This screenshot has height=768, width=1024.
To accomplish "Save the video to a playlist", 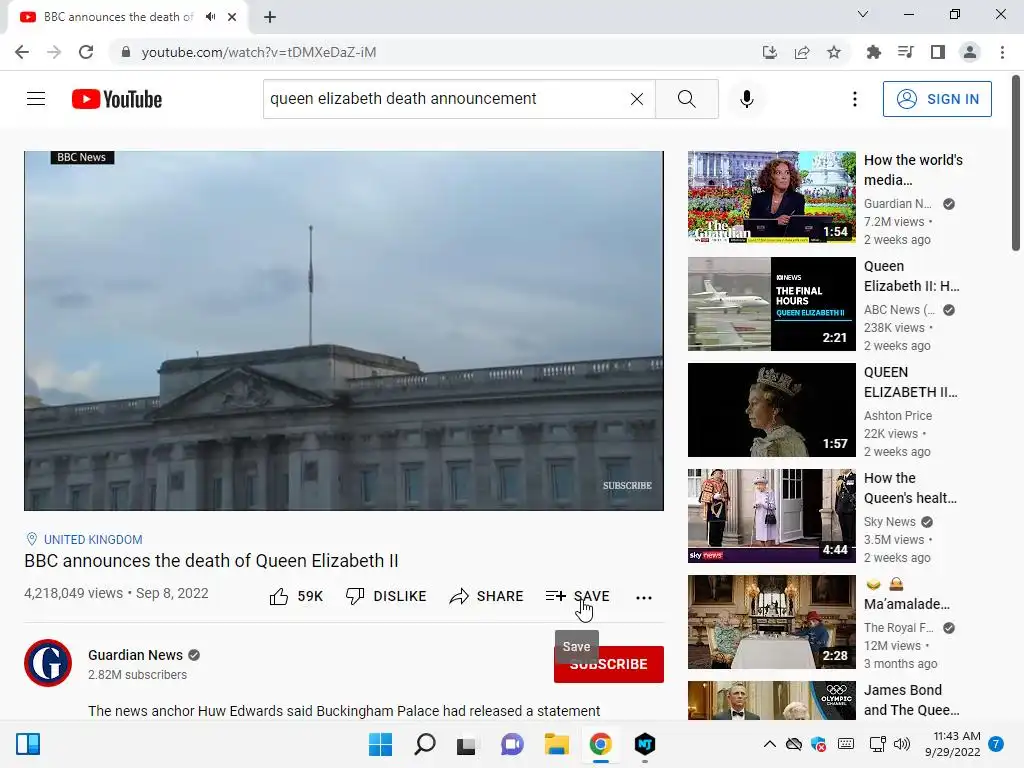I will (x=578, y=596).
